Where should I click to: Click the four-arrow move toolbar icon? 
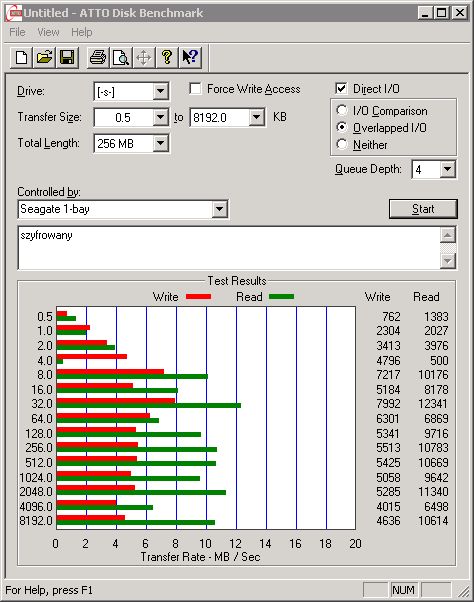point(144,58)
